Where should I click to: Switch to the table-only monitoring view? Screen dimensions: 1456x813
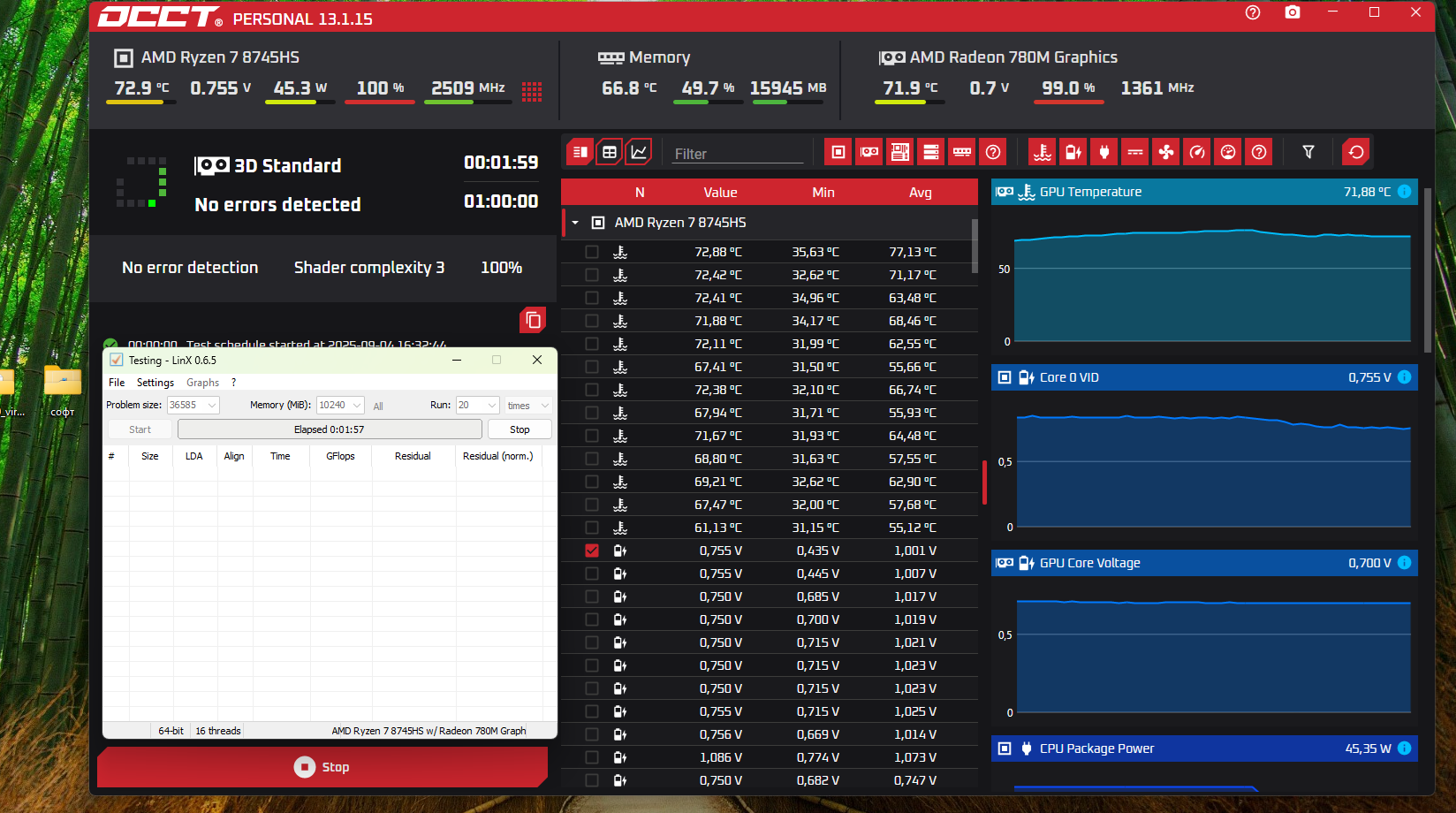[610, 152]
